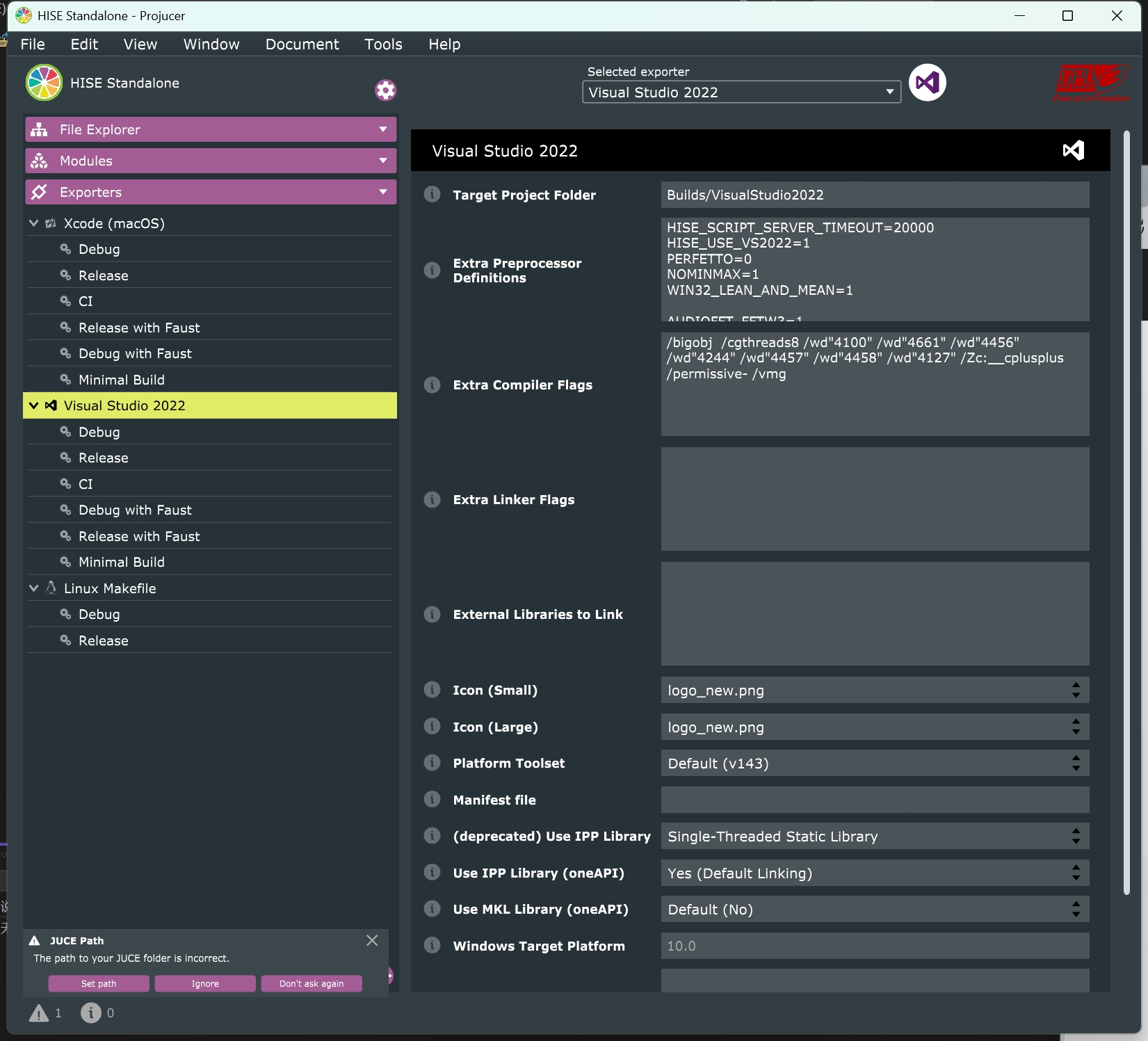Click info icon for Target Project Folder
The width and height of the screenshot is (1148, 1041).
[432, 195]
